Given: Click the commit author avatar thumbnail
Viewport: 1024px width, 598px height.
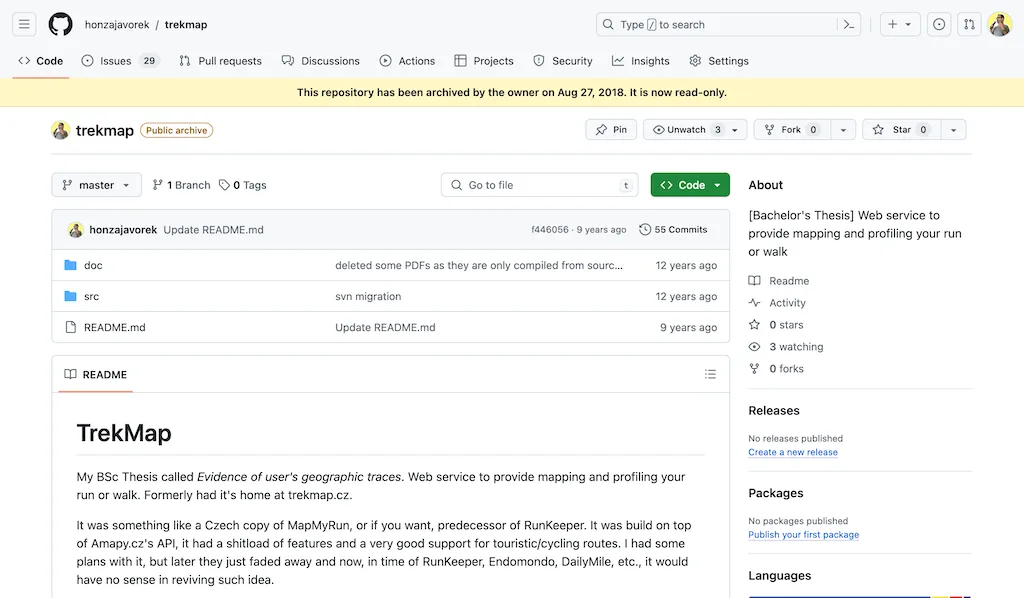Looking at the screenshot, I should point(76,230).
